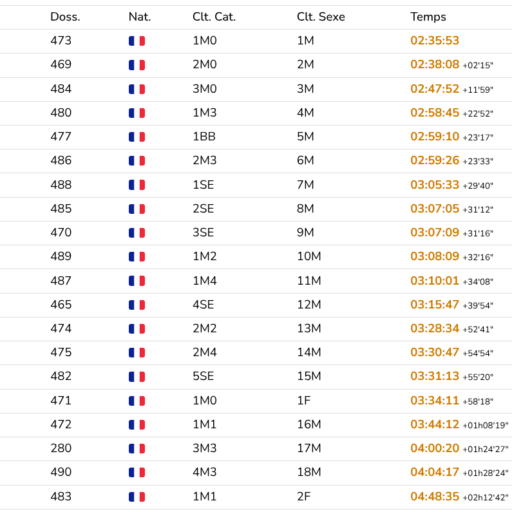The image size is (512, 512).
Task: Sort results by the Temps column
Action: pos(428,17)
